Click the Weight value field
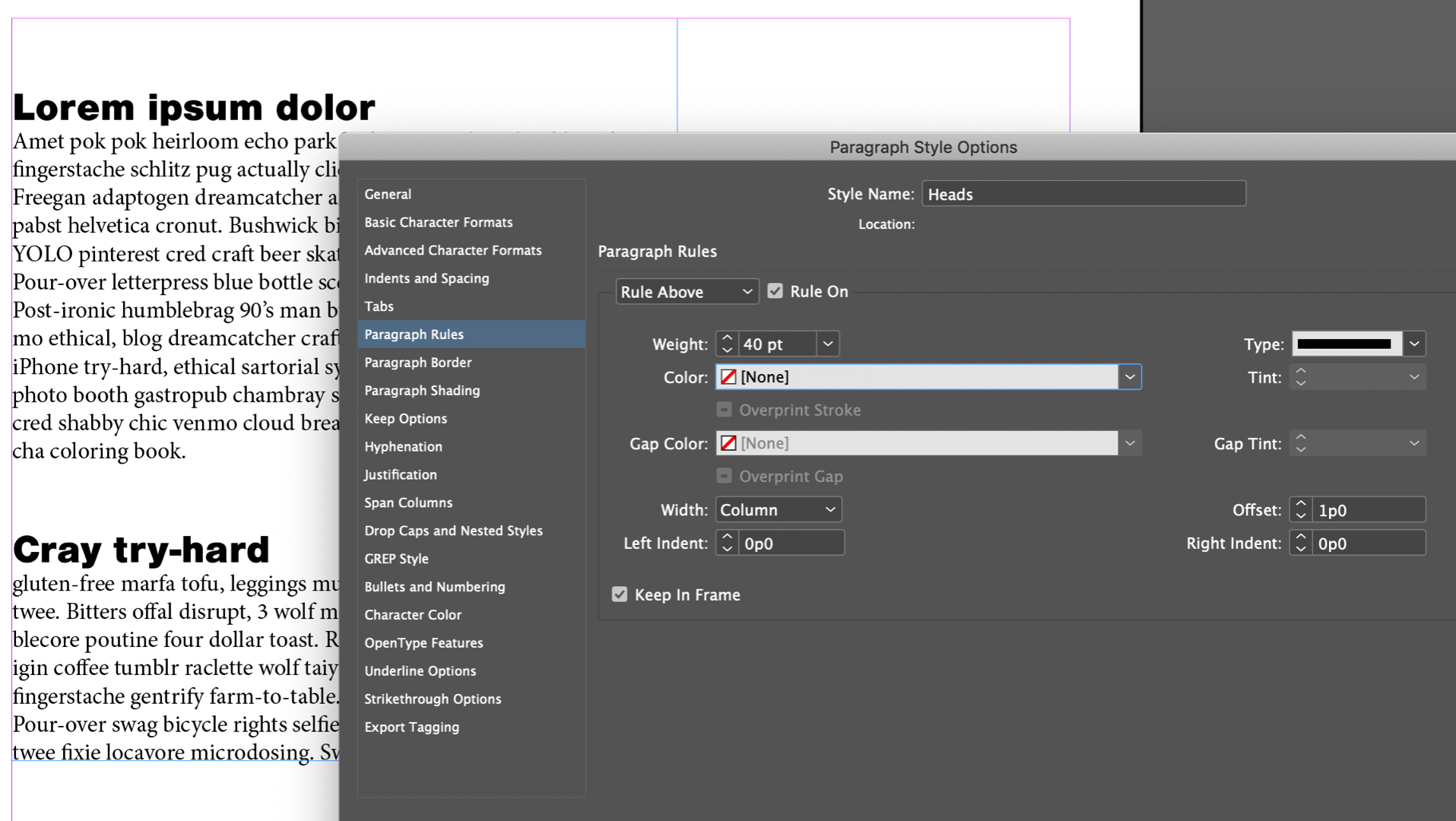The width and height of the screenshot is (1456, 821). (x=776, y=344)
